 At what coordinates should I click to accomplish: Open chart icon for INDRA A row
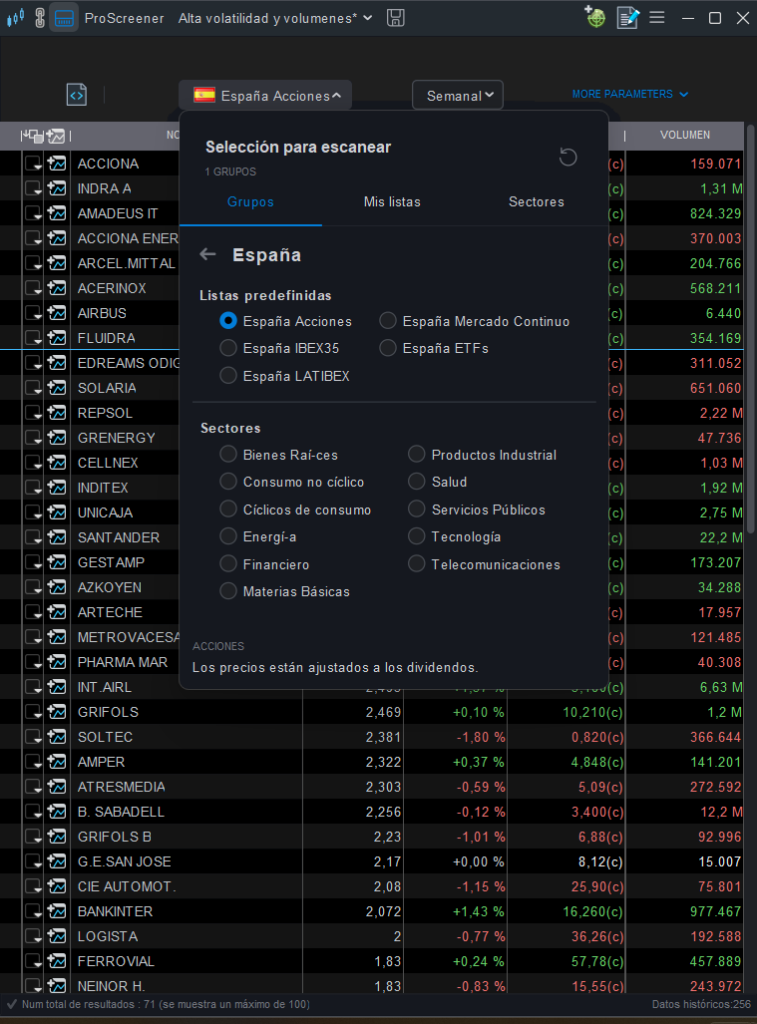tap(57, 188)
